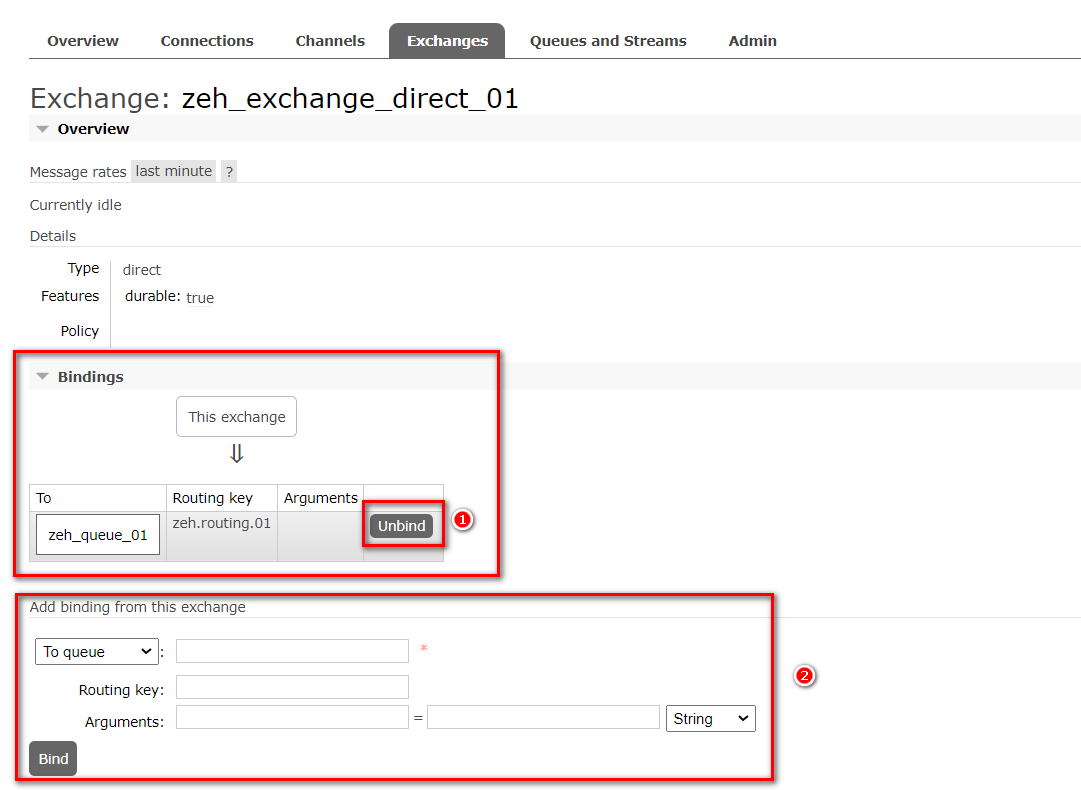Unbind zeh_queue_01 from this exchange
1081x790 pixels.
click(401, 526)
